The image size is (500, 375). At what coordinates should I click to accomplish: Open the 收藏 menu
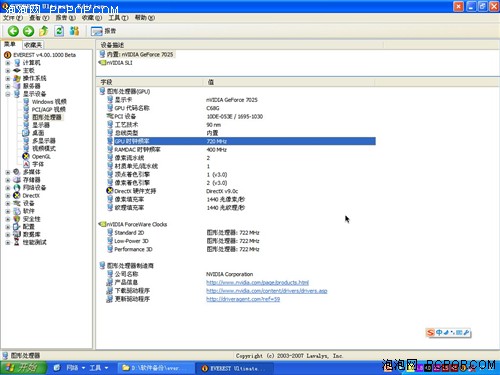[x=92, y=18]
